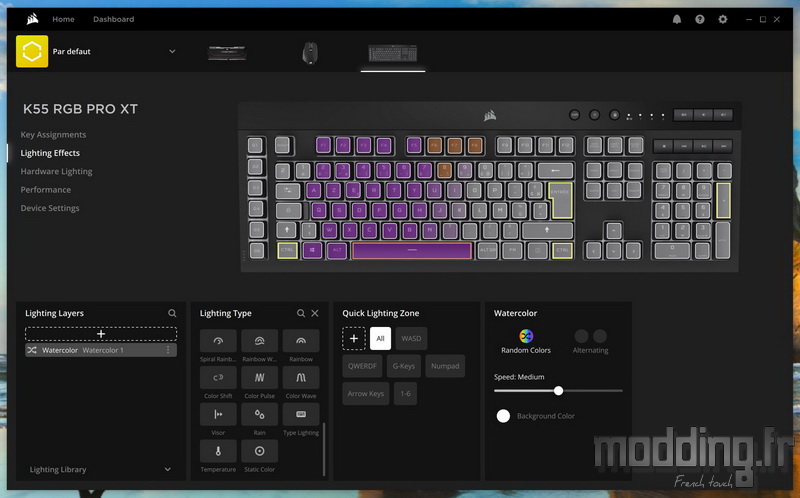
Task: Choose Color Shift effect
Action: click(218, 378)
